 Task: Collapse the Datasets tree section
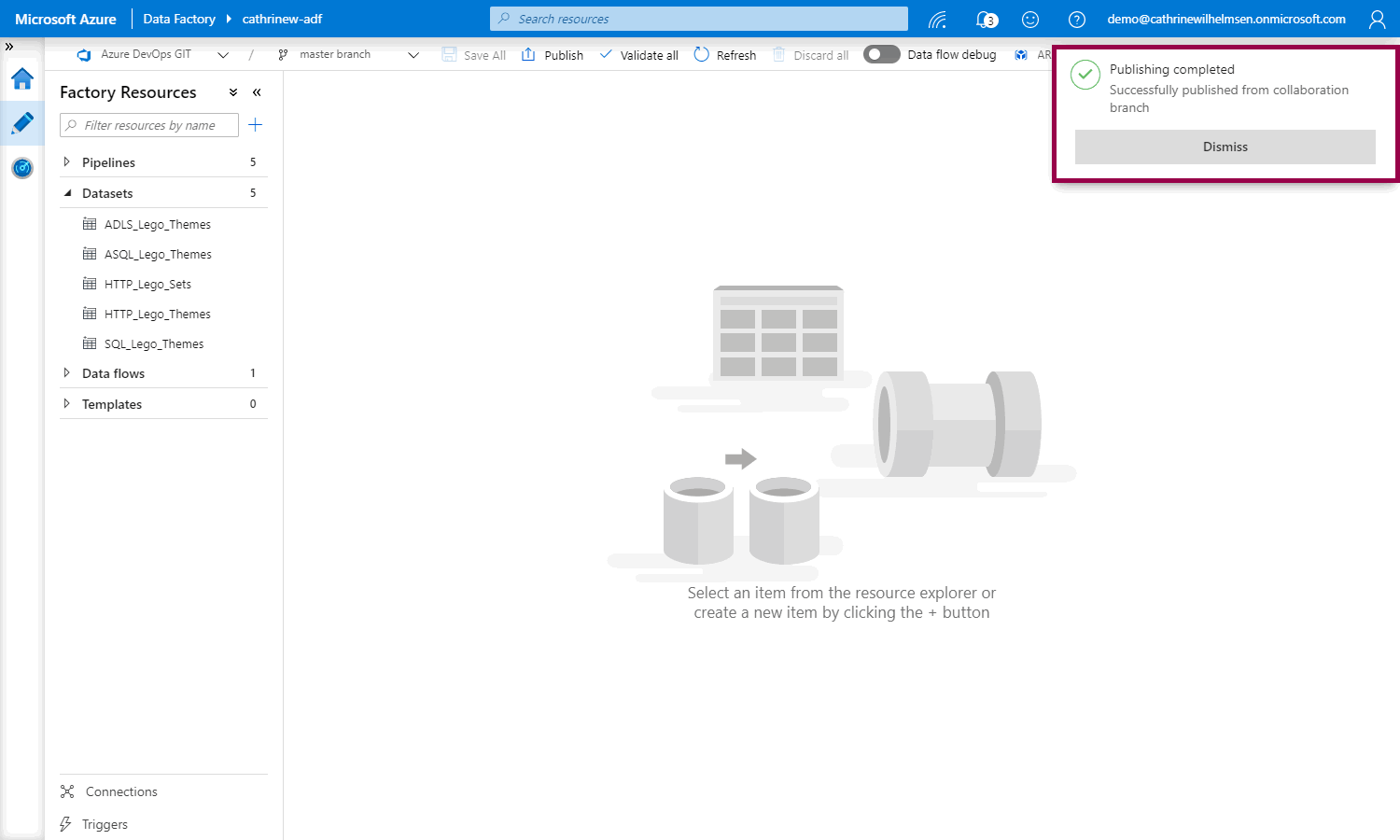[67, 193]
